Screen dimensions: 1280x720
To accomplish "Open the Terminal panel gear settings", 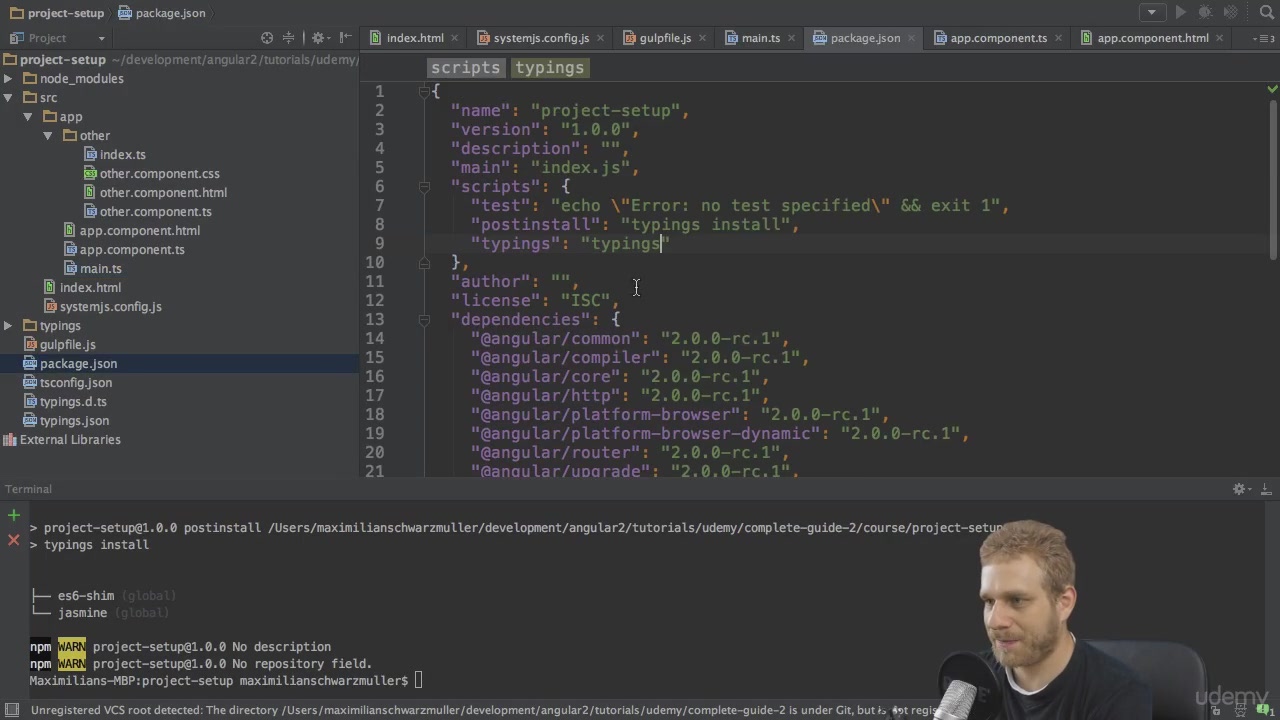I will click(x=1240, y=489).
